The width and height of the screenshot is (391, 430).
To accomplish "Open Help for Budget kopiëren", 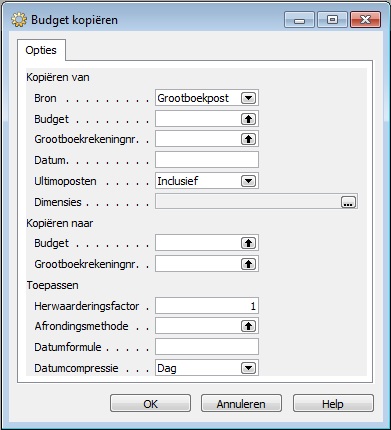I will (x=333, y=404).
